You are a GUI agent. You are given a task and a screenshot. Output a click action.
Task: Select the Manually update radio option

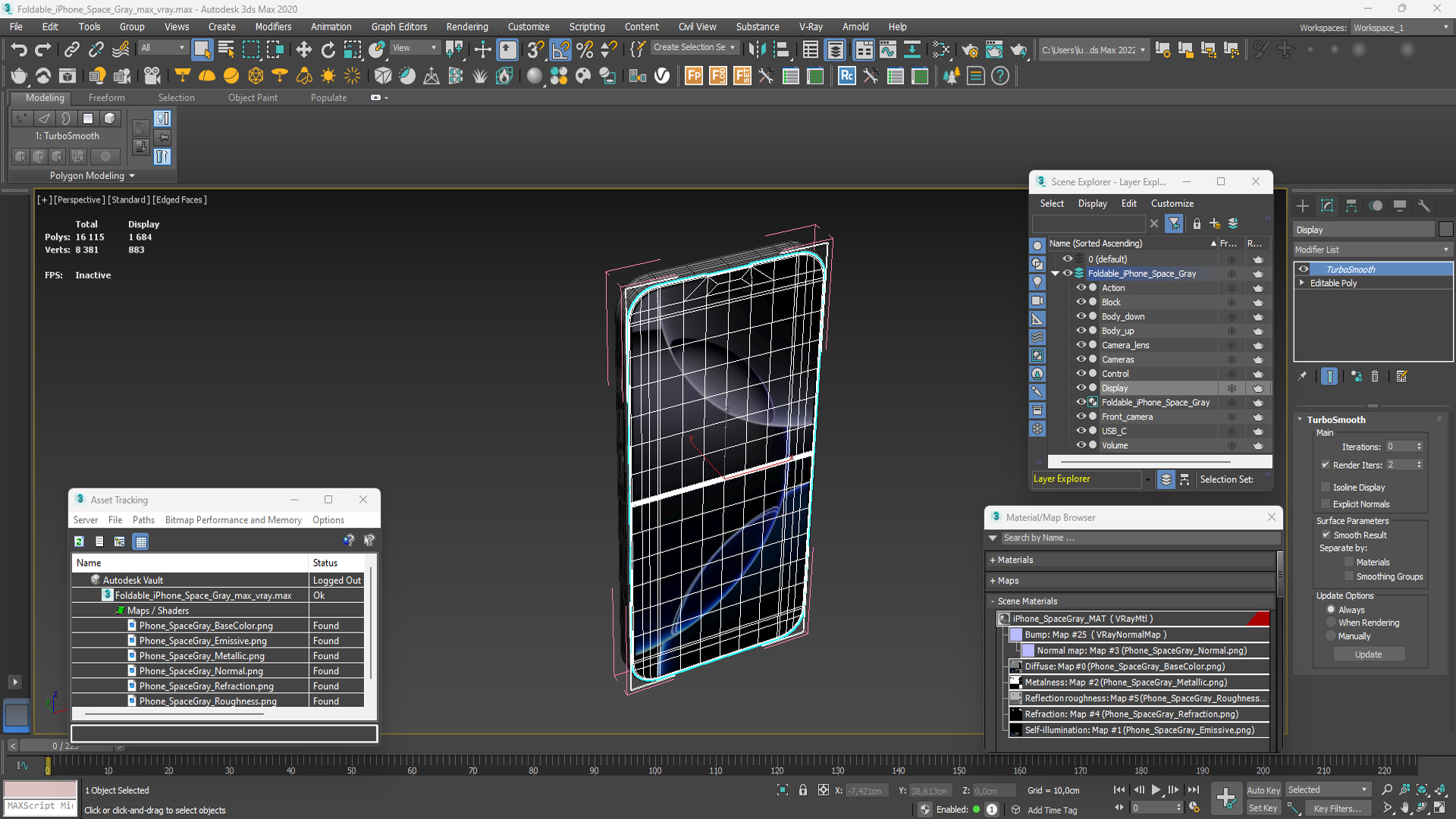tap(1331, 636)
